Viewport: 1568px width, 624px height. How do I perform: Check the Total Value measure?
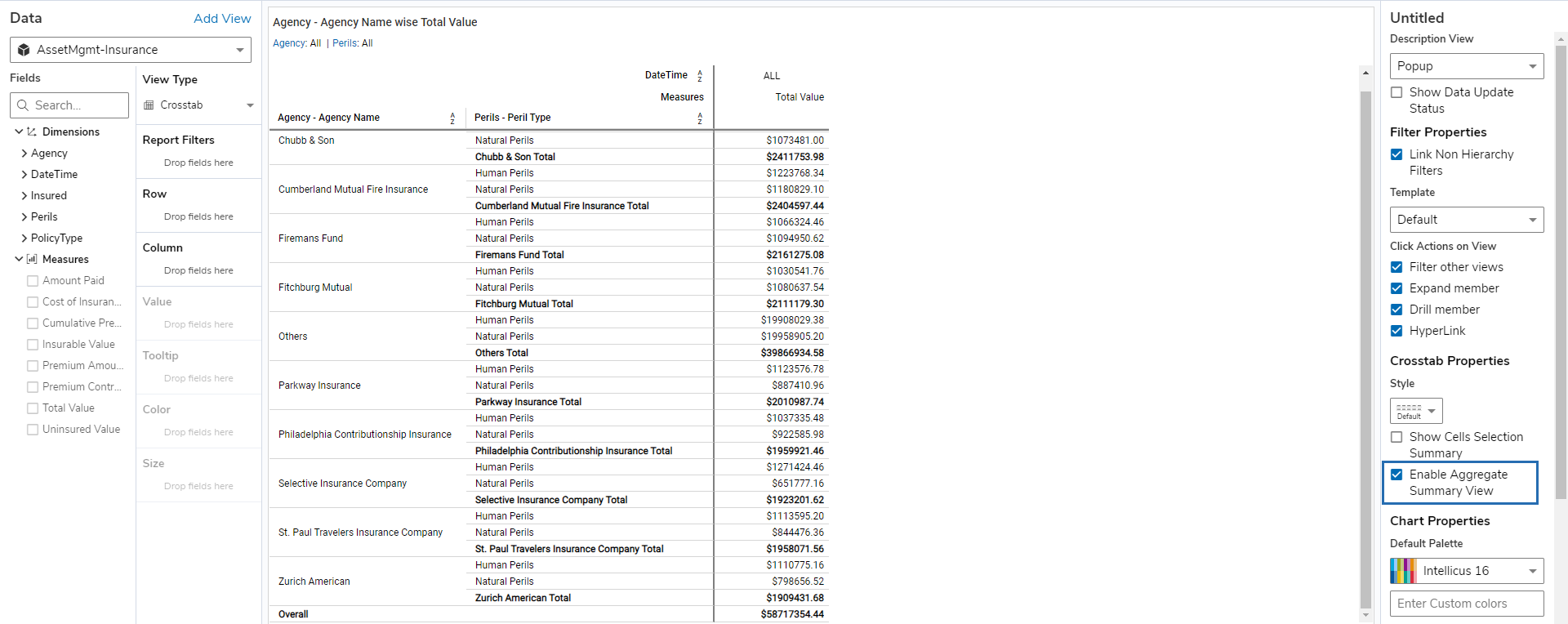(33, 408)
